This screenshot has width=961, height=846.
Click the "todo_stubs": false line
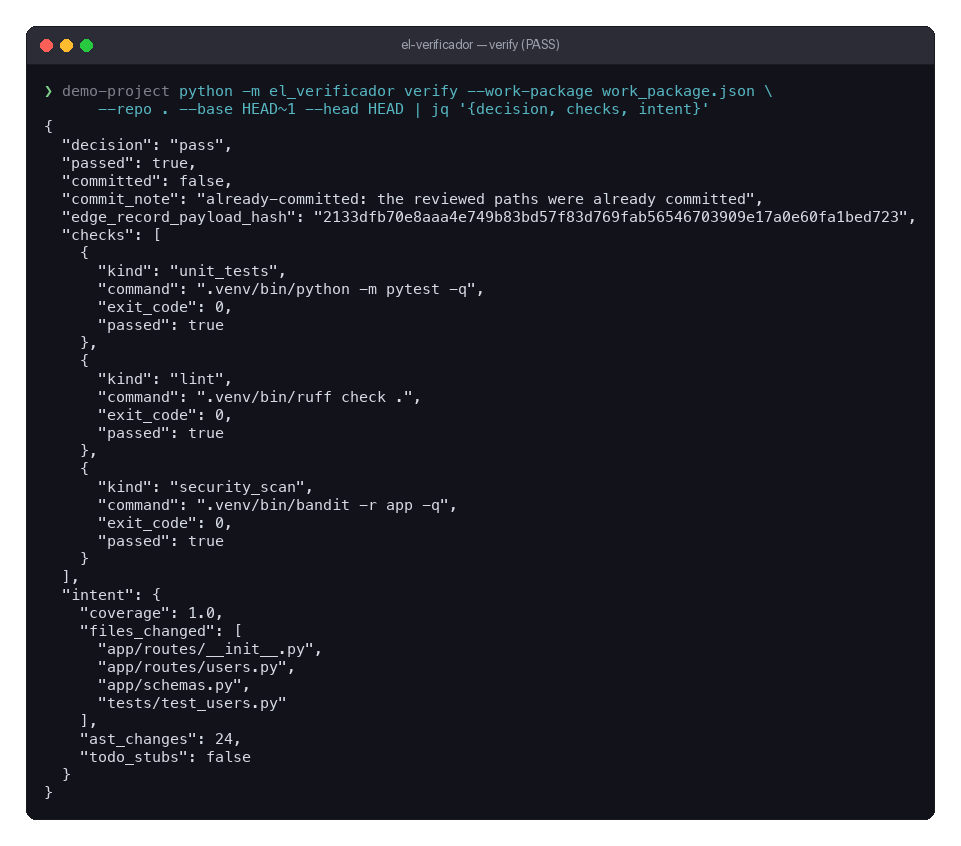point(165,757)
